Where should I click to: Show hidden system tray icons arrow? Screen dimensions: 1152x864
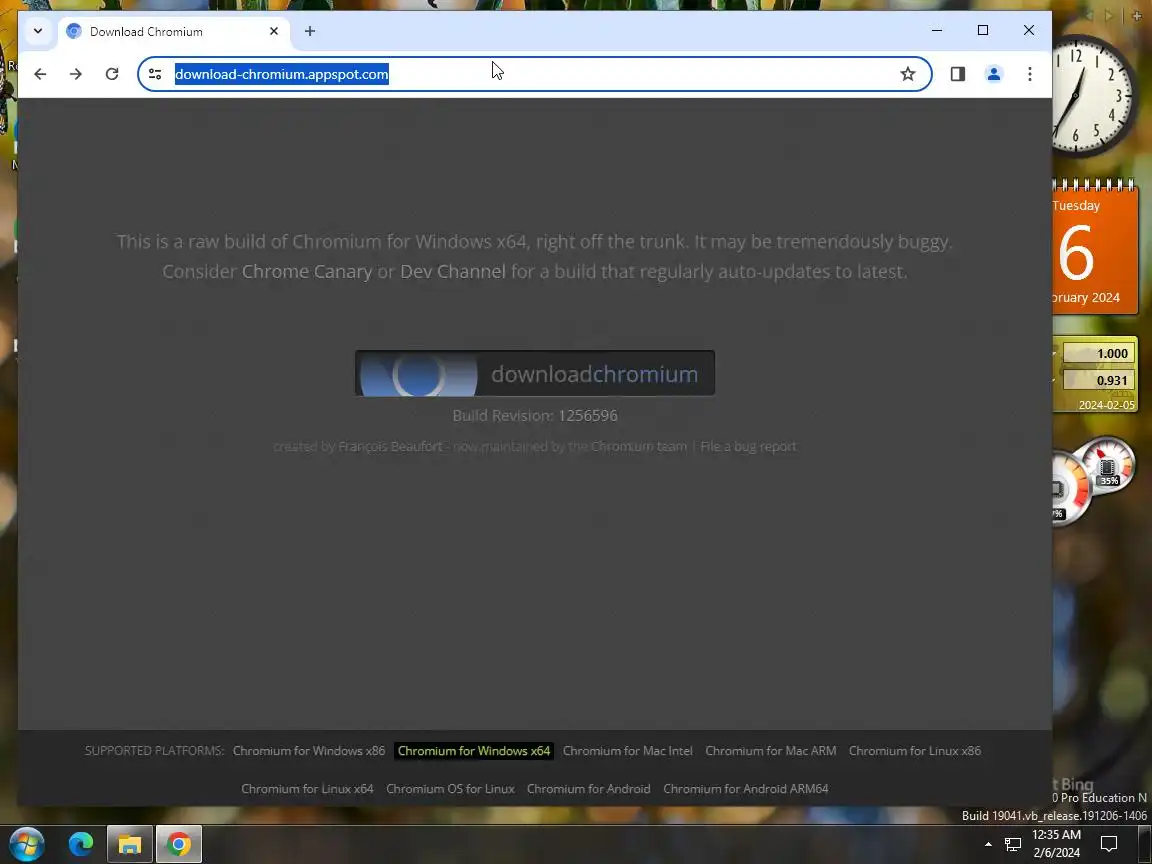coord(988,844)
